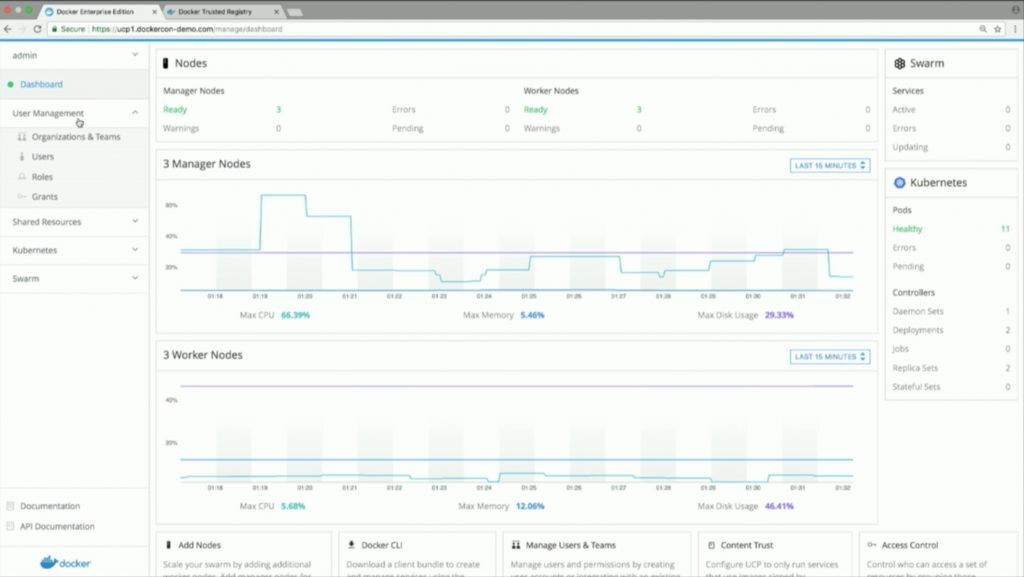
Task: Click the Swarm panel icon
Action: (x=899, y=63)
